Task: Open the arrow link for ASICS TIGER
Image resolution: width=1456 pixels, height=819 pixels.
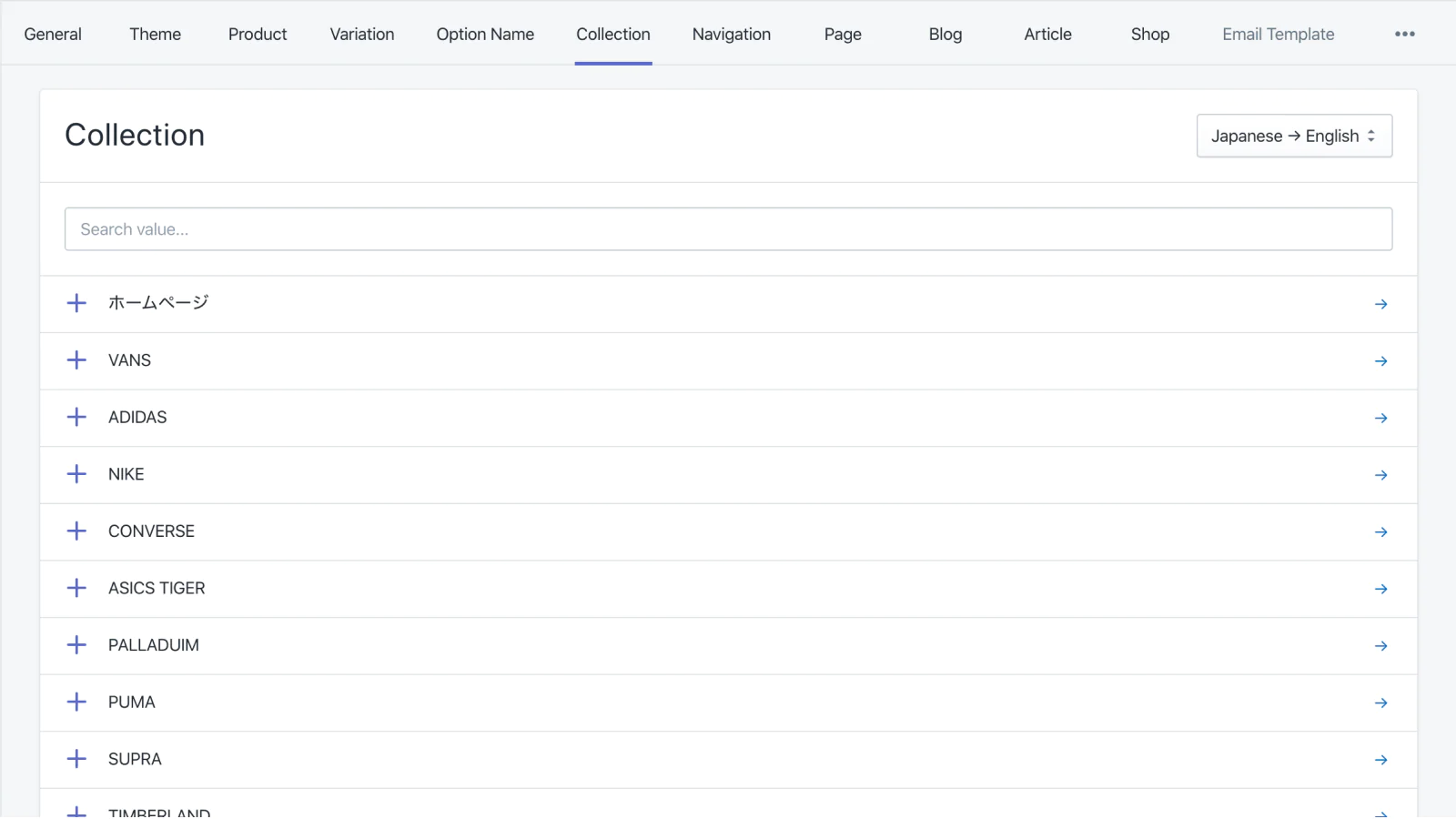Action: click(x=1380, y=590)
